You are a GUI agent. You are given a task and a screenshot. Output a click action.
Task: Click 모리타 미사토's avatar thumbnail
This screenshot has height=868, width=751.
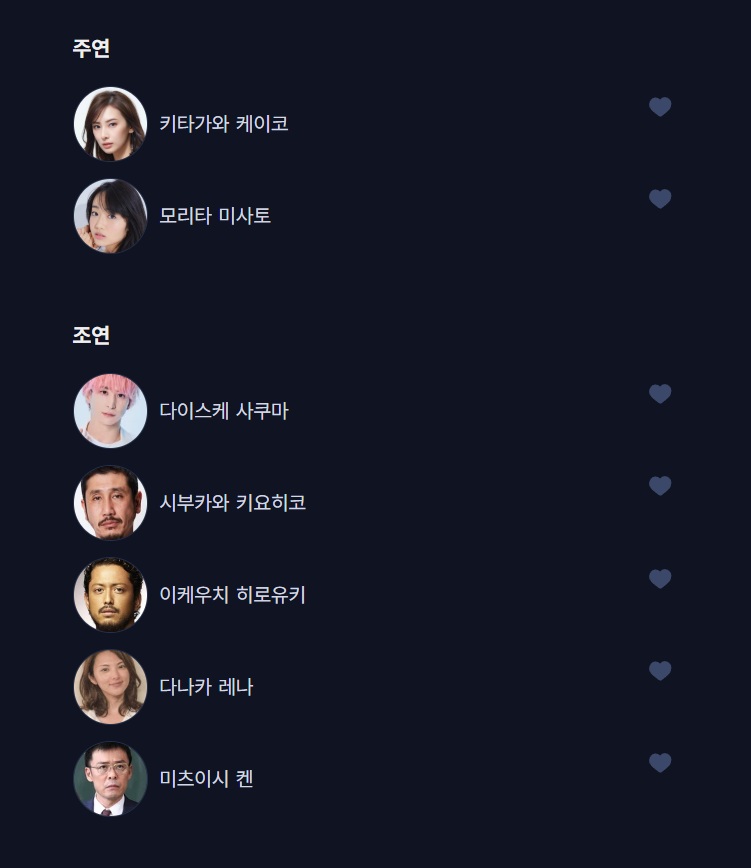click(x=110, y=216)
